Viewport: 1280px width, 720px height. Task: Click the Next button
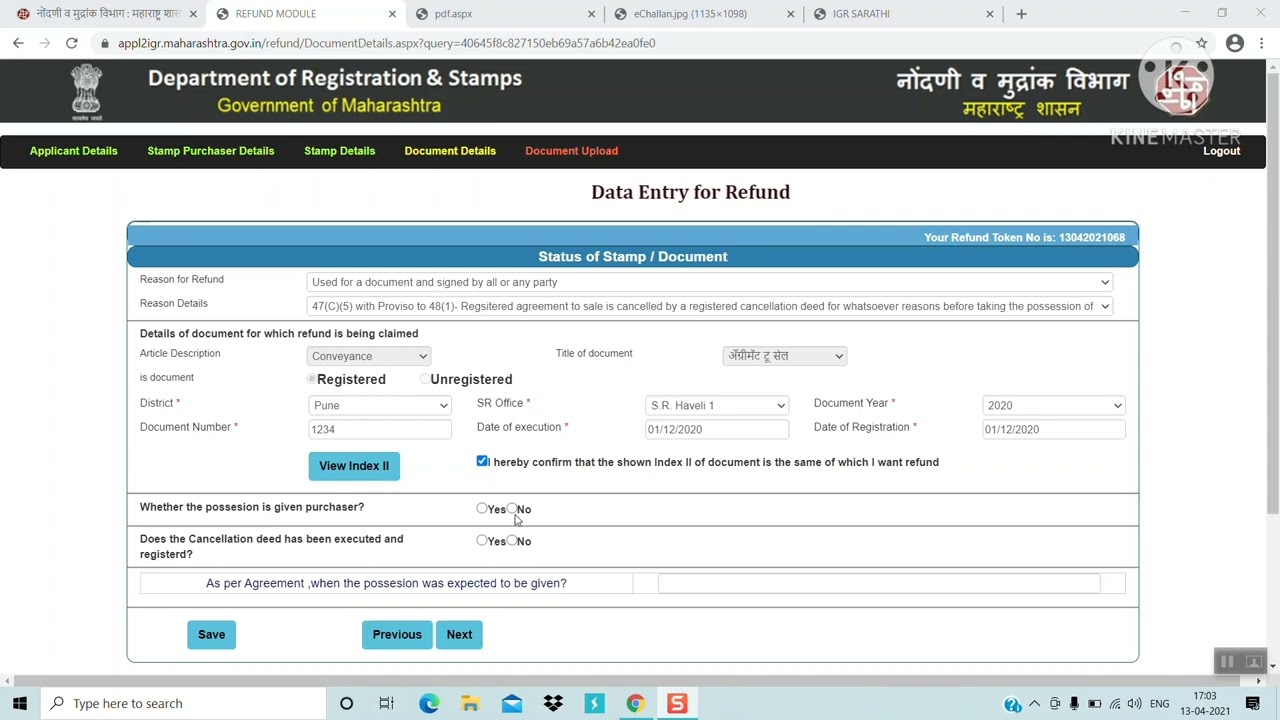point(459,634)
